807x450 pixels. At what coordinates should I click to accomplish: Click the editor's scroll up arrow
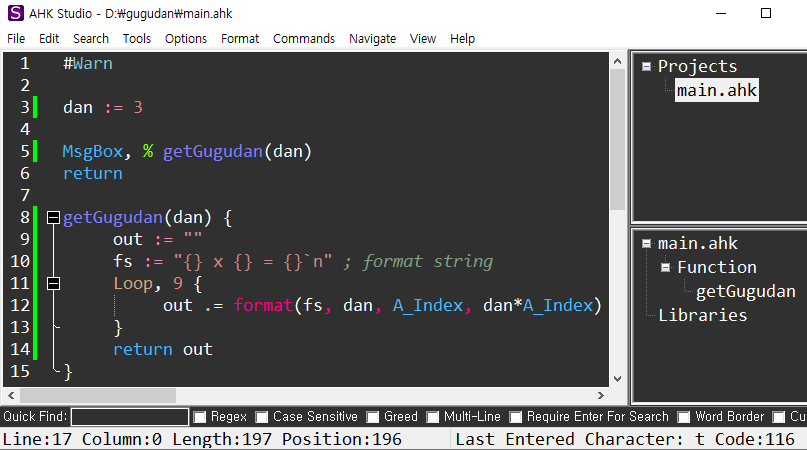pyautogui.click(x=617, y=61)
